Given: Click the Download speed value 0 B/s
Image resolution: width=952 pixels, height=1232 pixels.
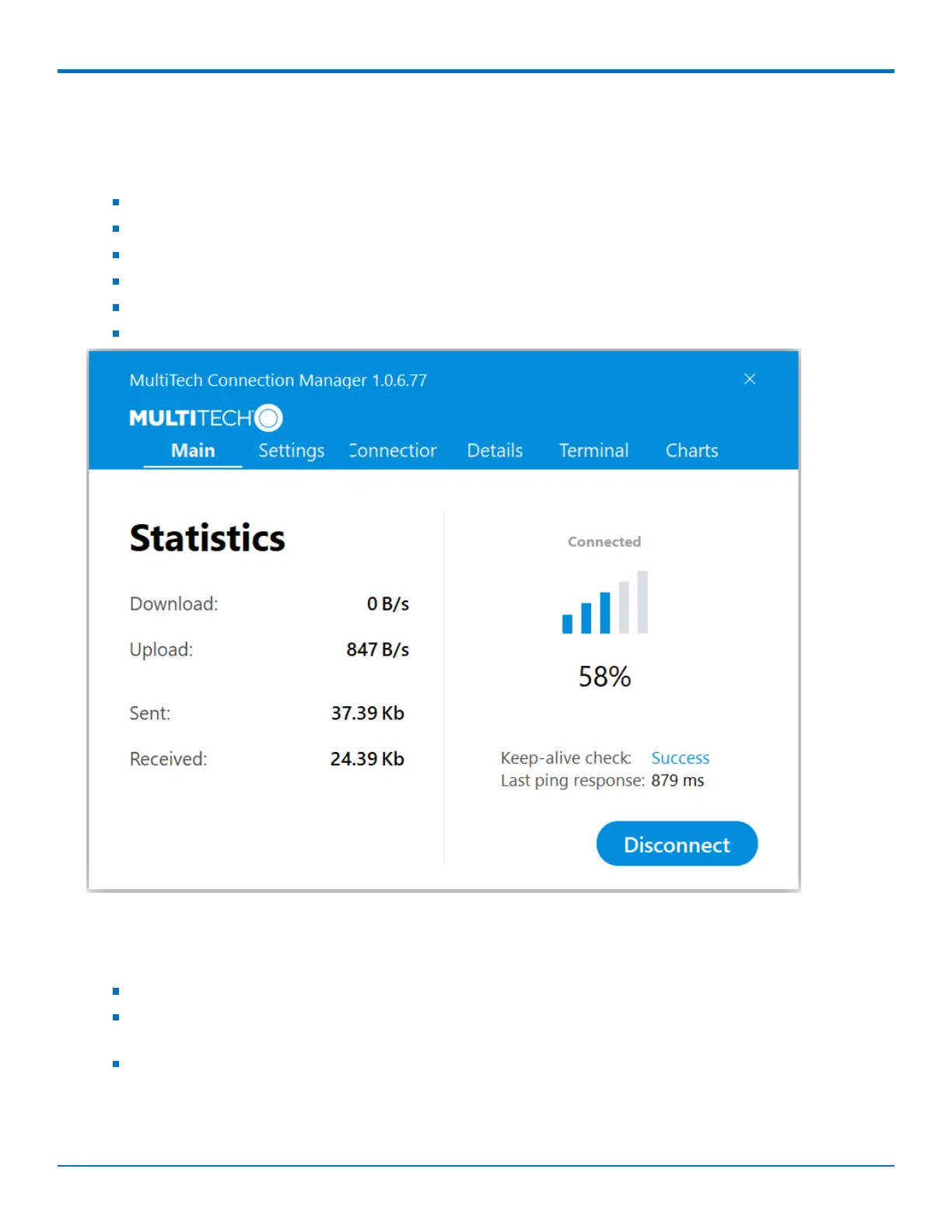Looking at the screenshot, I should [388, 604].
